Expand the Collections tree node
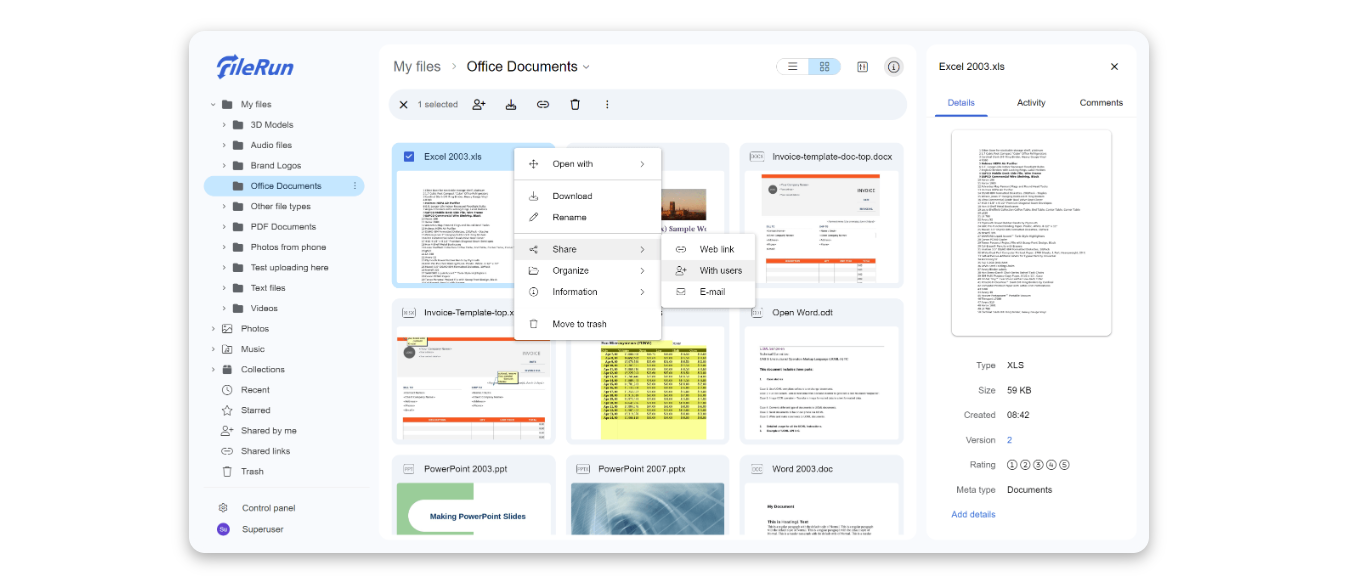Viewport: 1348px width, 577px height. coord(213,369)
